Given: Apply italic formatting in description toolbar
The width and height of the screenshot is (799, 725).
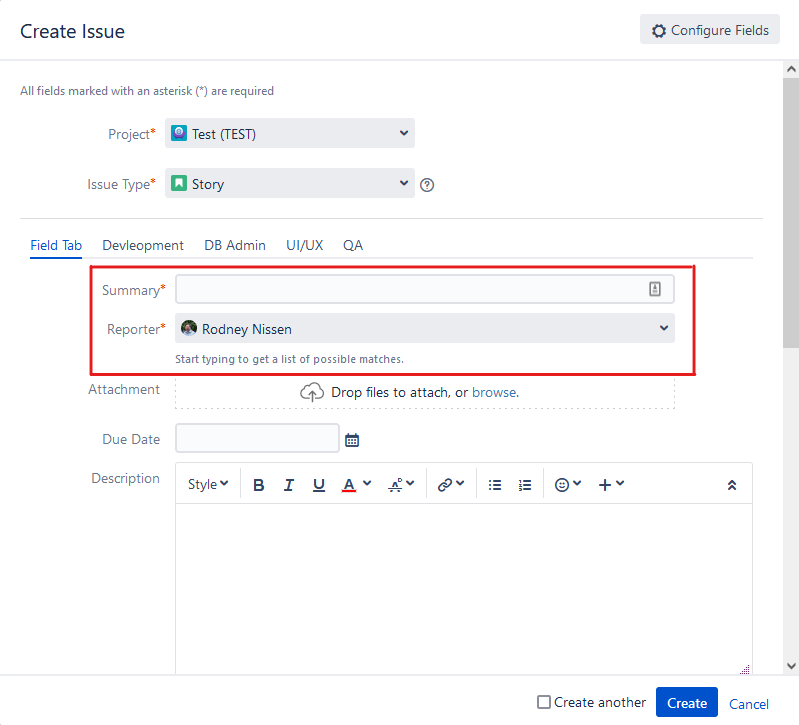Looking at the screenshot, I should 289,485.
